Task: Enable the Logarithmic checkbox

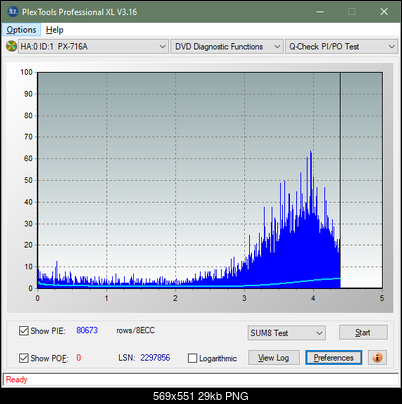Action: pos(192,358)
